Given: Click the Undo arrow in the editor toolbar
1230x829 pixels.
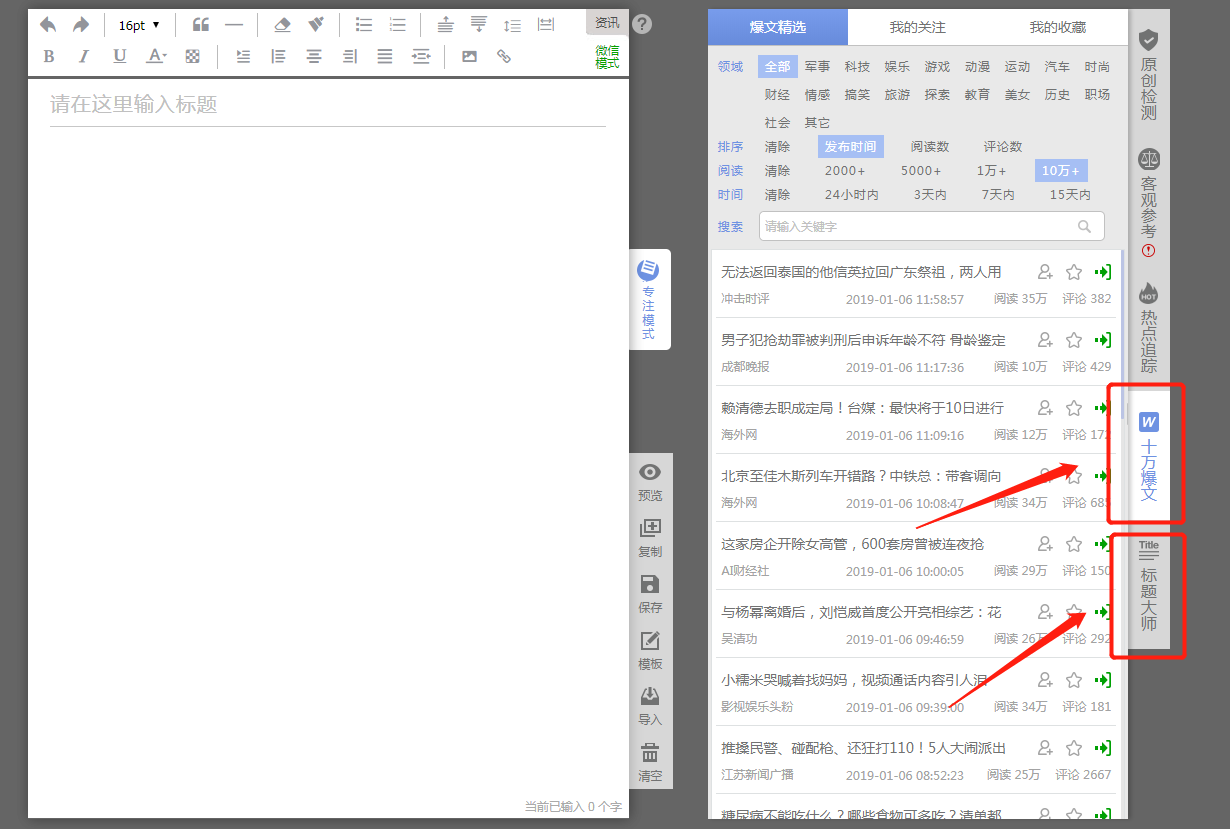Looking at the screenshot, I should [x=48, y=25].
